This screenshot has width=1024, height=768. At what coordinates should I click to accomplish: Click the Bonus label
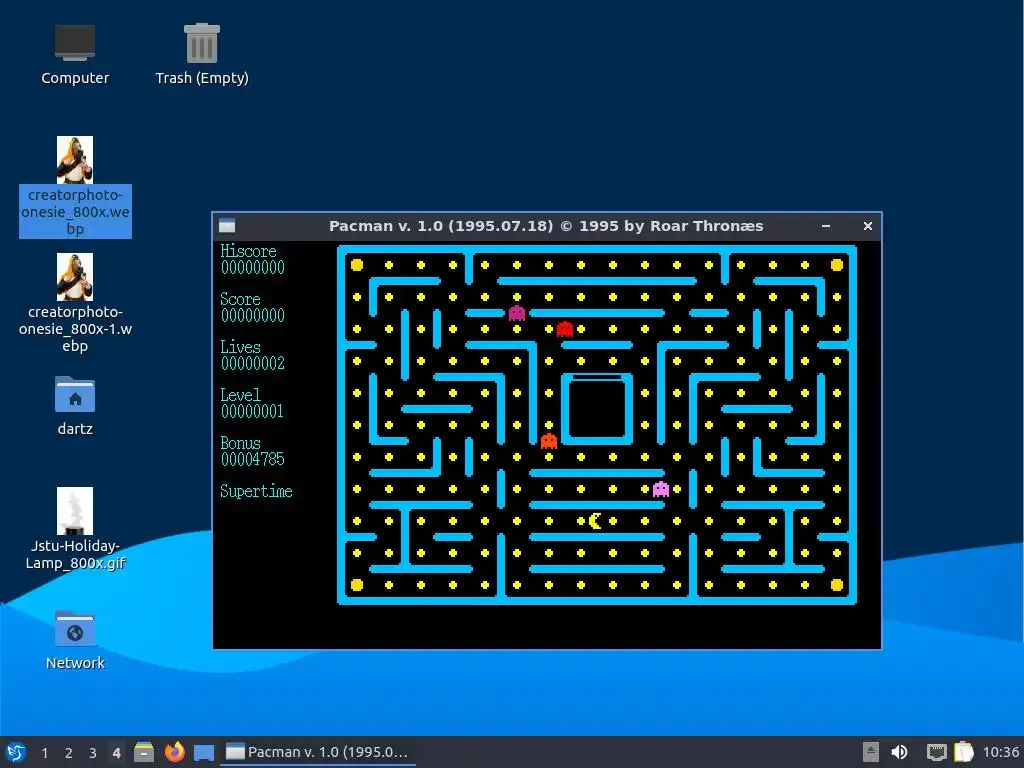(240, 443)
